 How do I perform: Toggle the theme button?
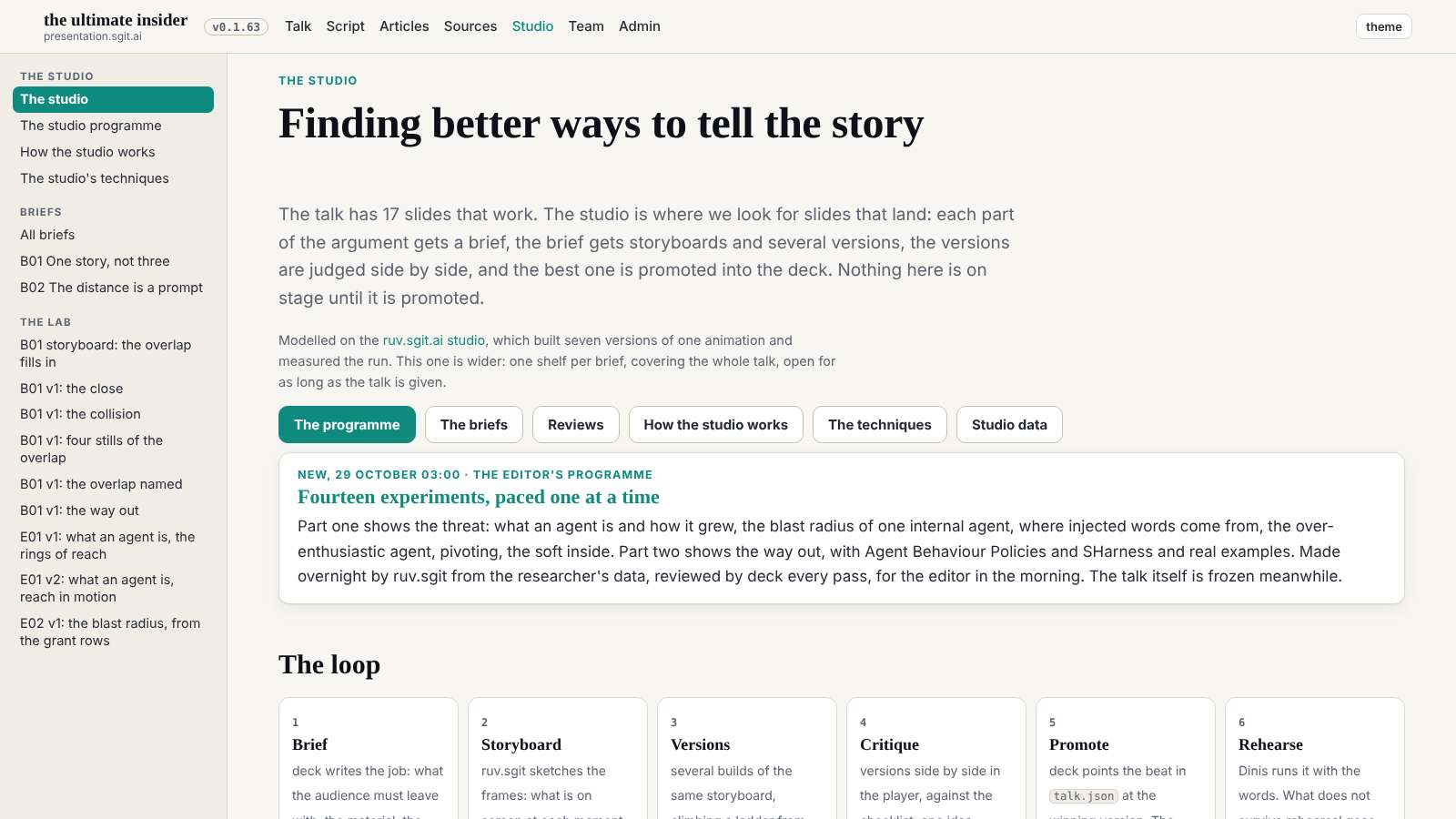tap(1383, 26)
